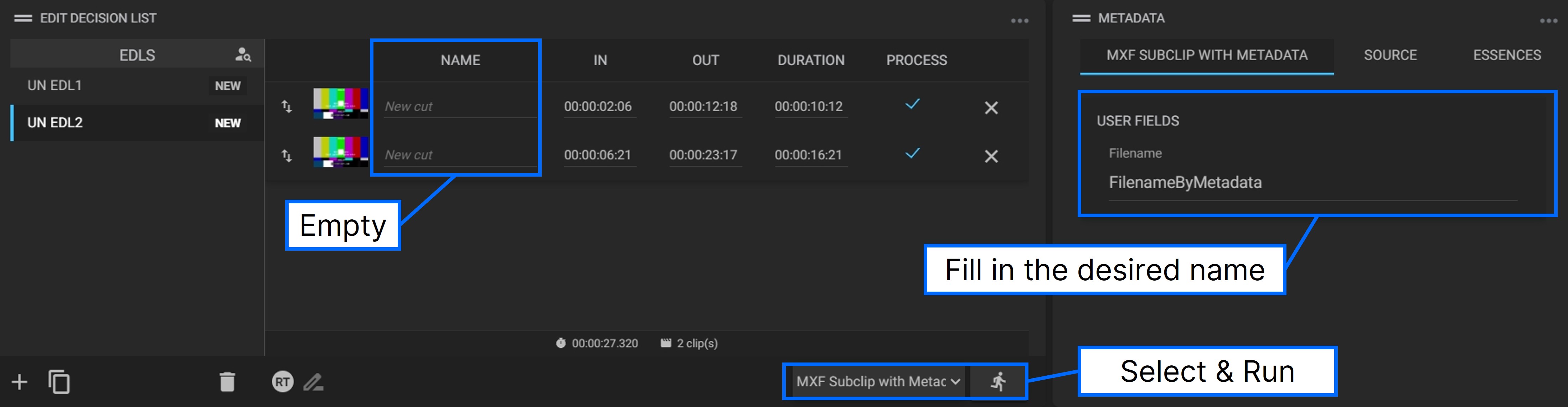Run the MXF Subclip process with the runner icon
This screenshot has height=407, width=1568.
pos(996,381)
